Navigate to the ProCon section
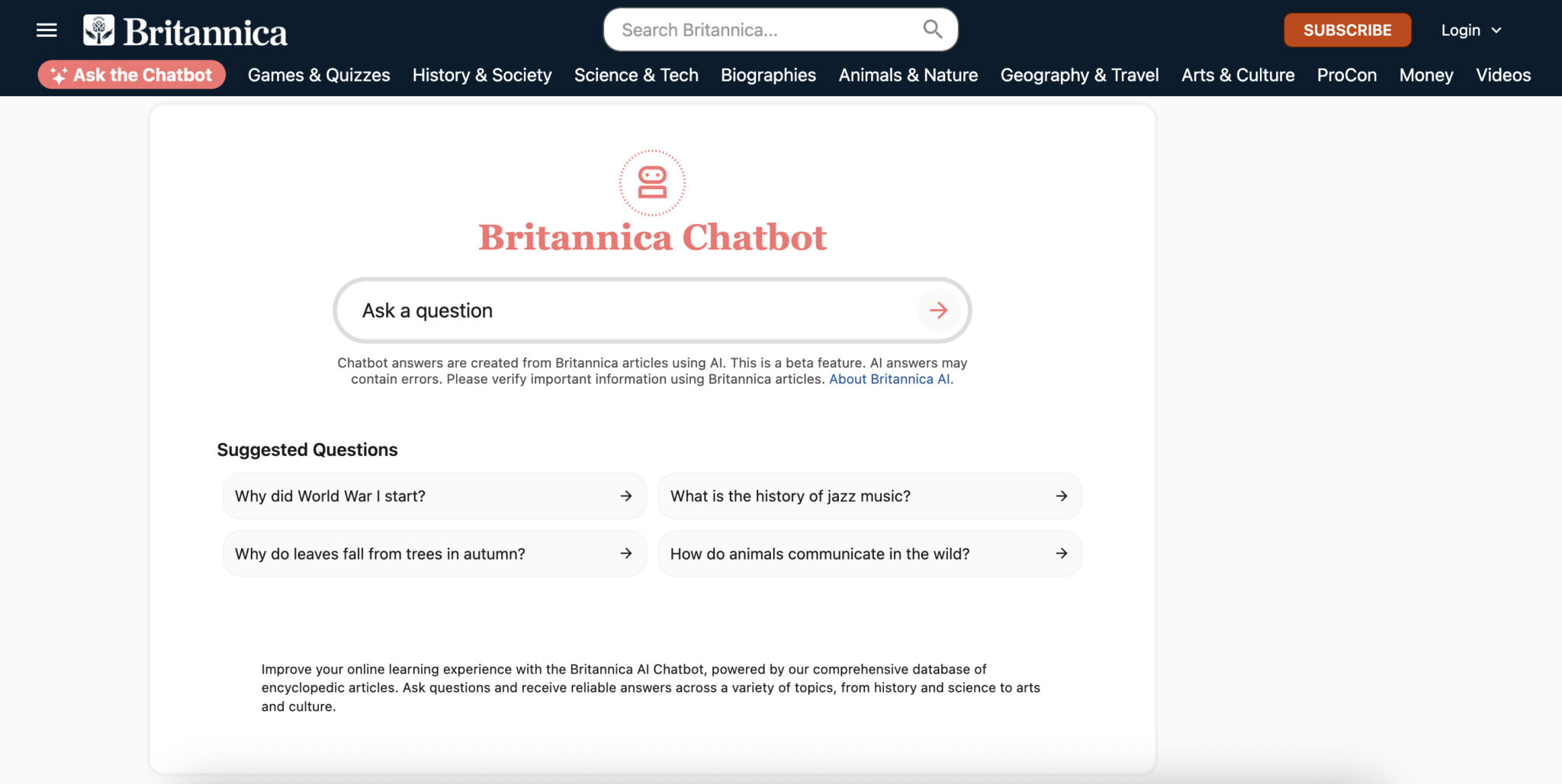The height and width of the screenshot is (784, 1562). pyautogui.click(x=1346, y=75)
